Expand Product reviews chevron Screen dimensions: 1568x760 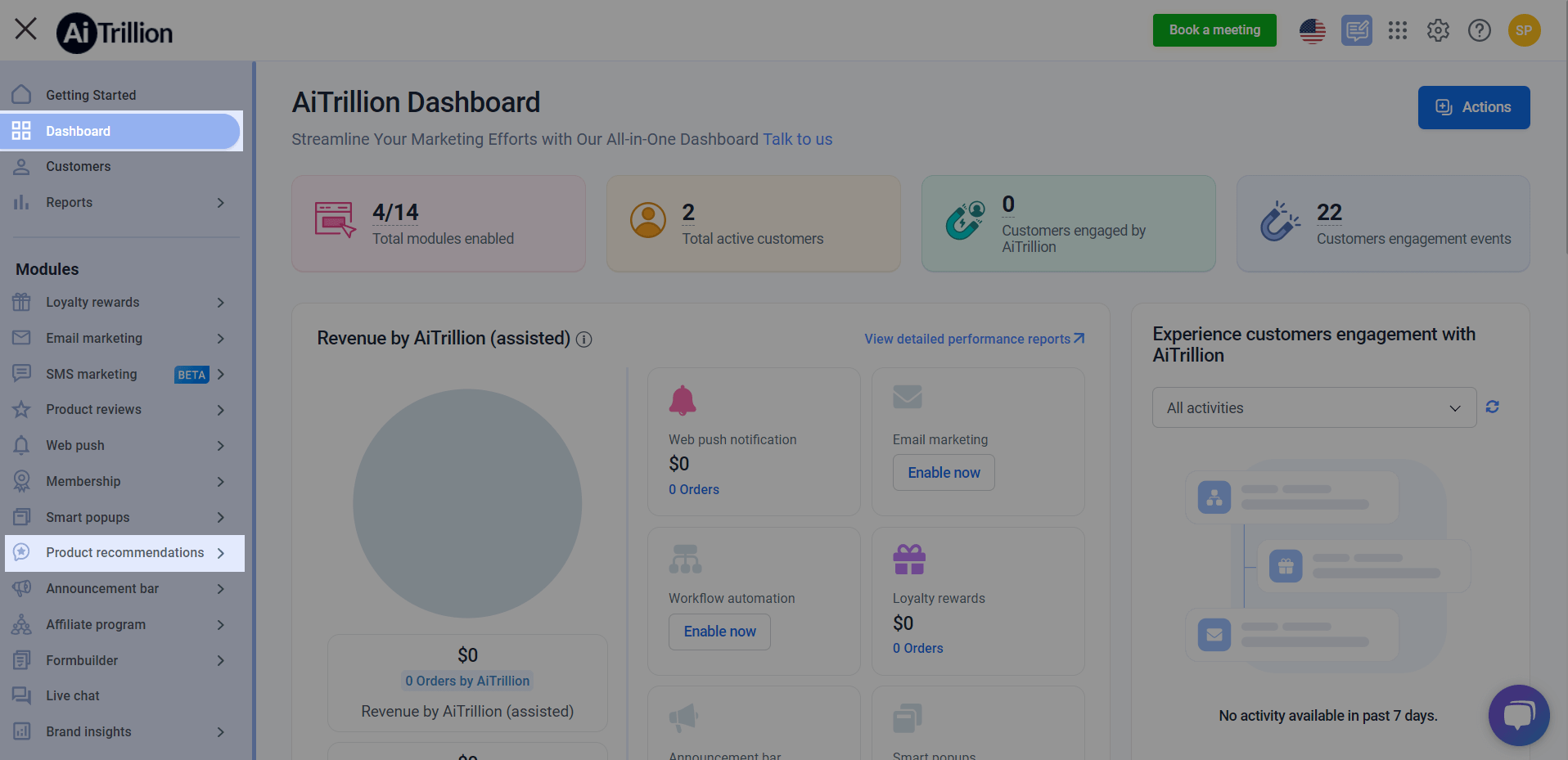click(x=221, y=409)
